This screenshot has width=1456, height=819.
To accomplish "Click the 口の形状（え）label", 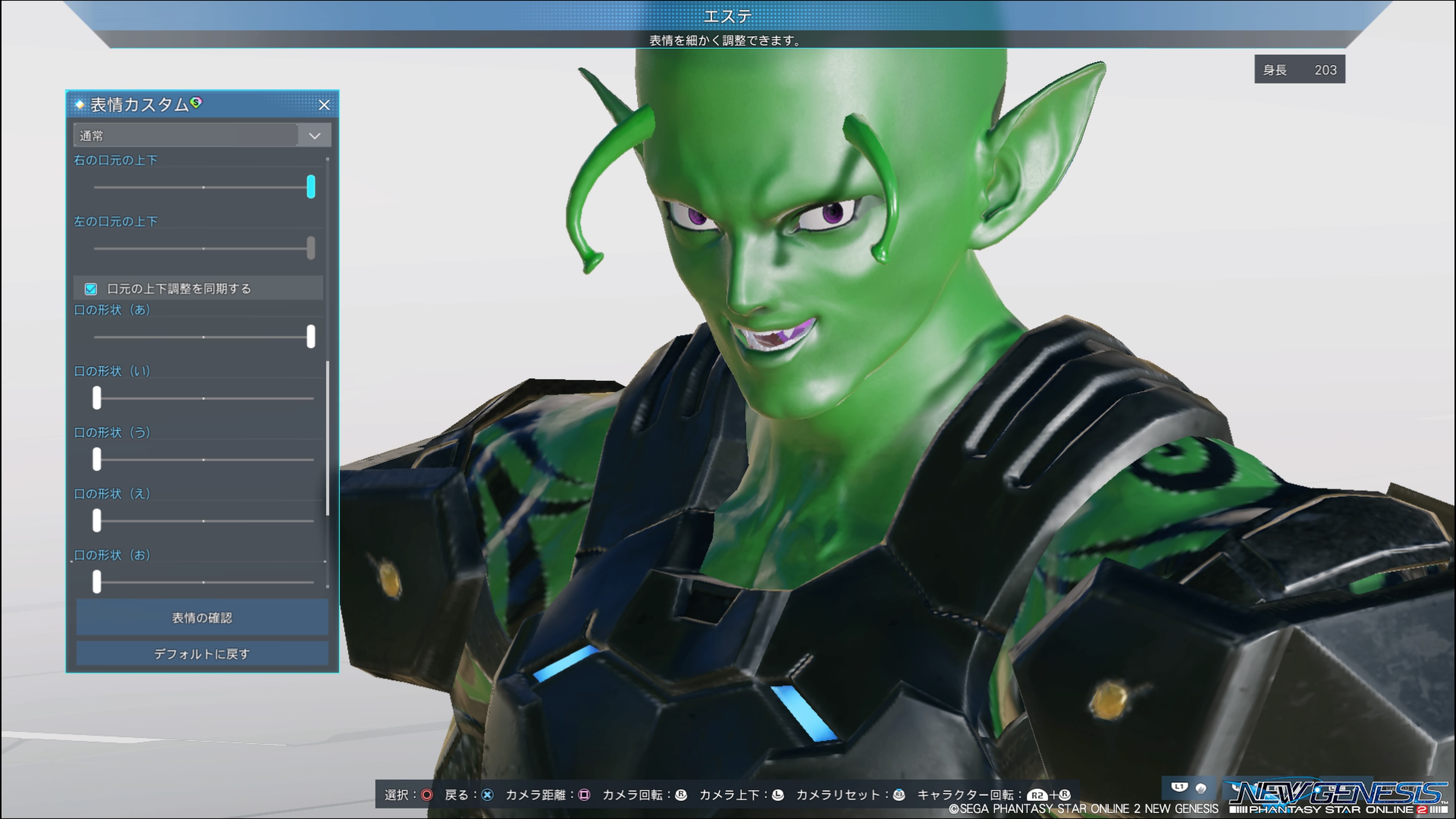I will [113, 494].
